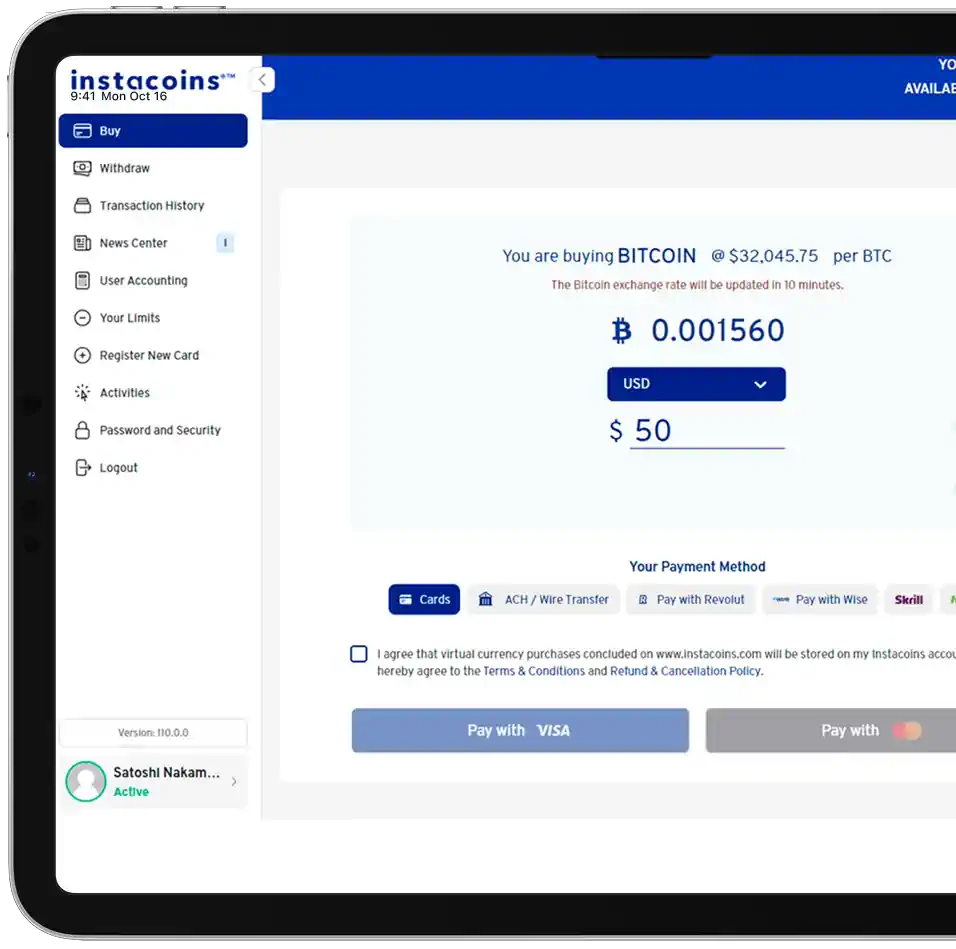Expand Satoshi Nakamoto profile arrow
The height and width of the screenshot is (949, 956).
pyautogui.click(x=234, y=782)
